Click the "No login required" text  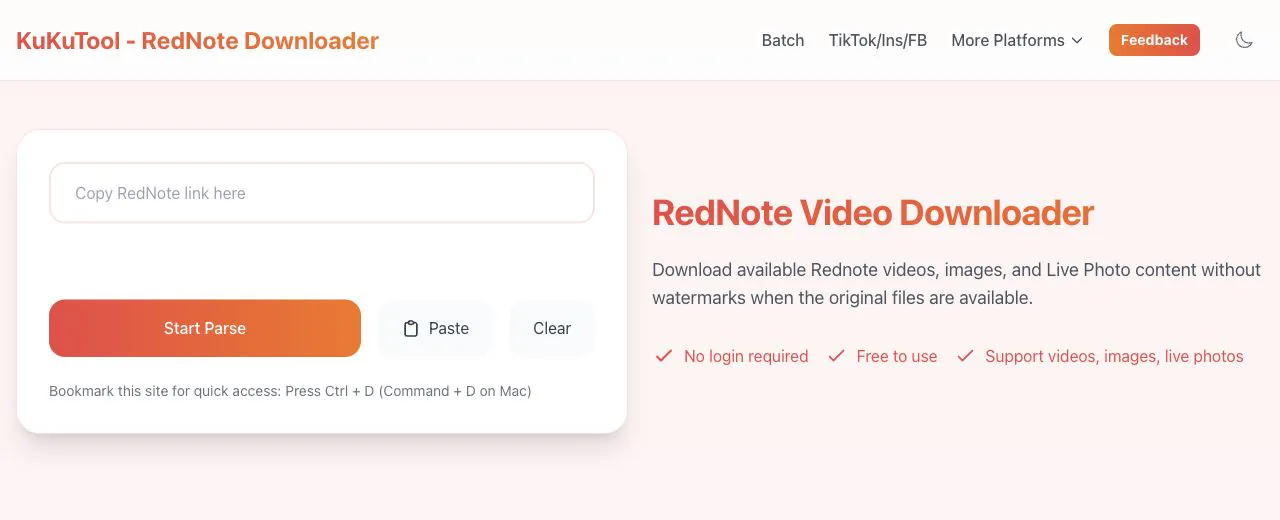[x=746, y=356]
